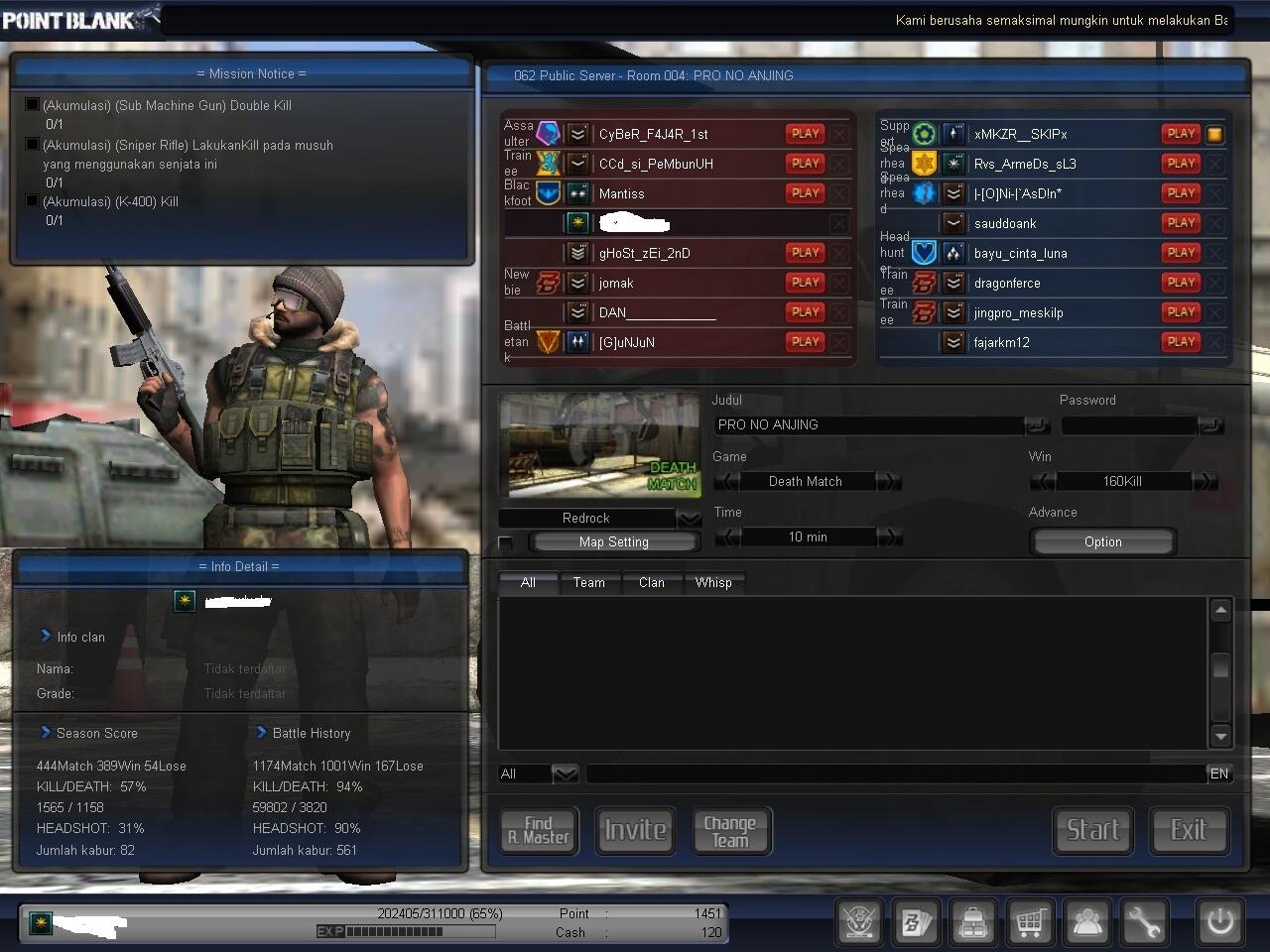1270x952 pixels.
Task: Open the Redrock map dropdown
Action: click(x=689, y=518)
